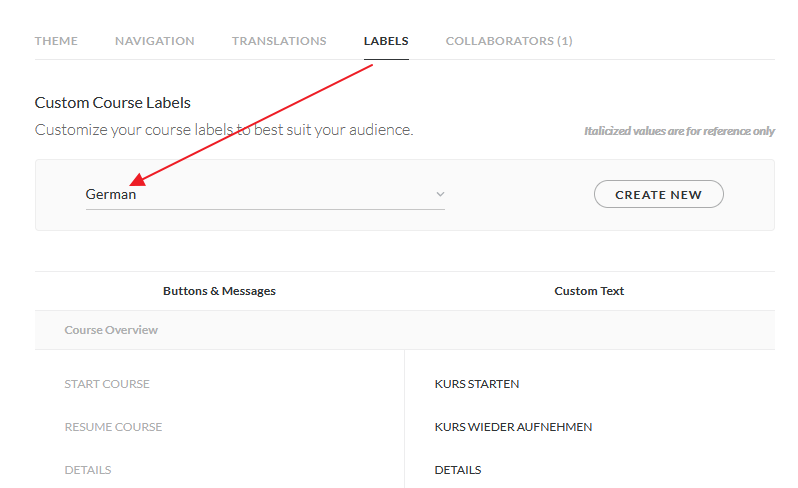Click the KURS WIEDER AUFNEHMEN text field
The image size is (798, 488).
point(513,427)
